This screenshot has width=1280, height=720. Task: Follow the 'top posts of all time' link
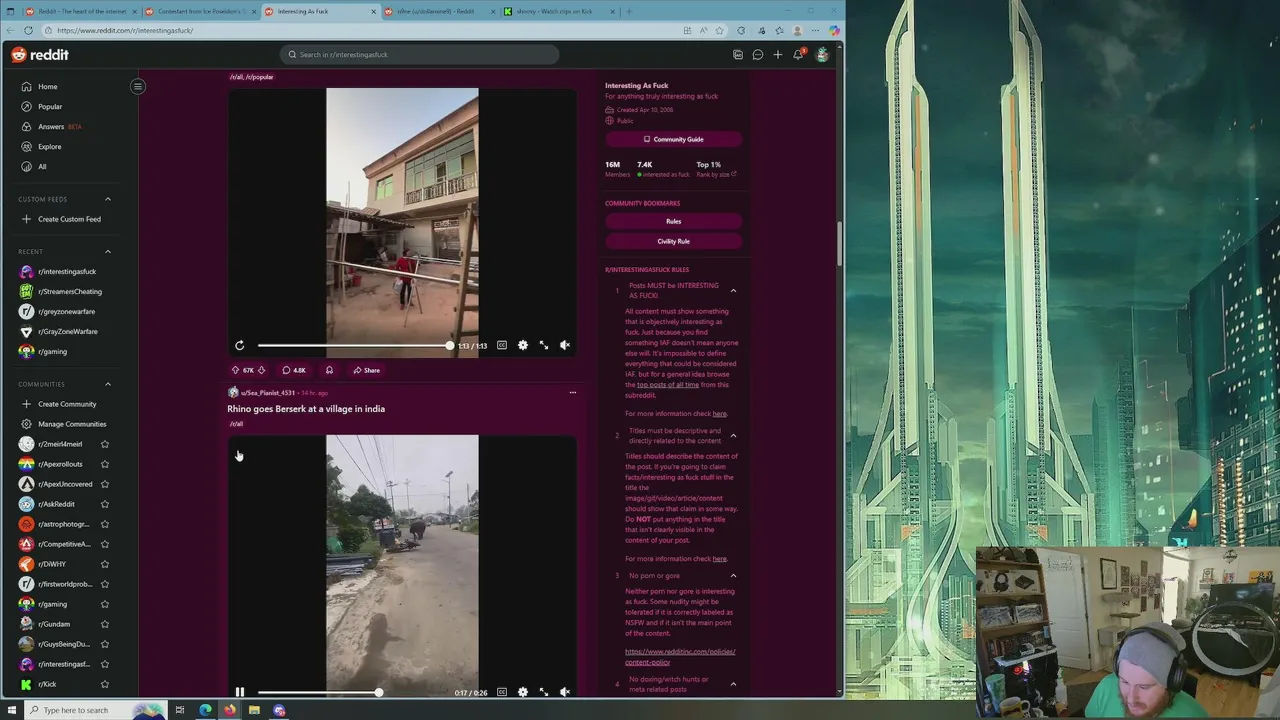click(668, 385)
